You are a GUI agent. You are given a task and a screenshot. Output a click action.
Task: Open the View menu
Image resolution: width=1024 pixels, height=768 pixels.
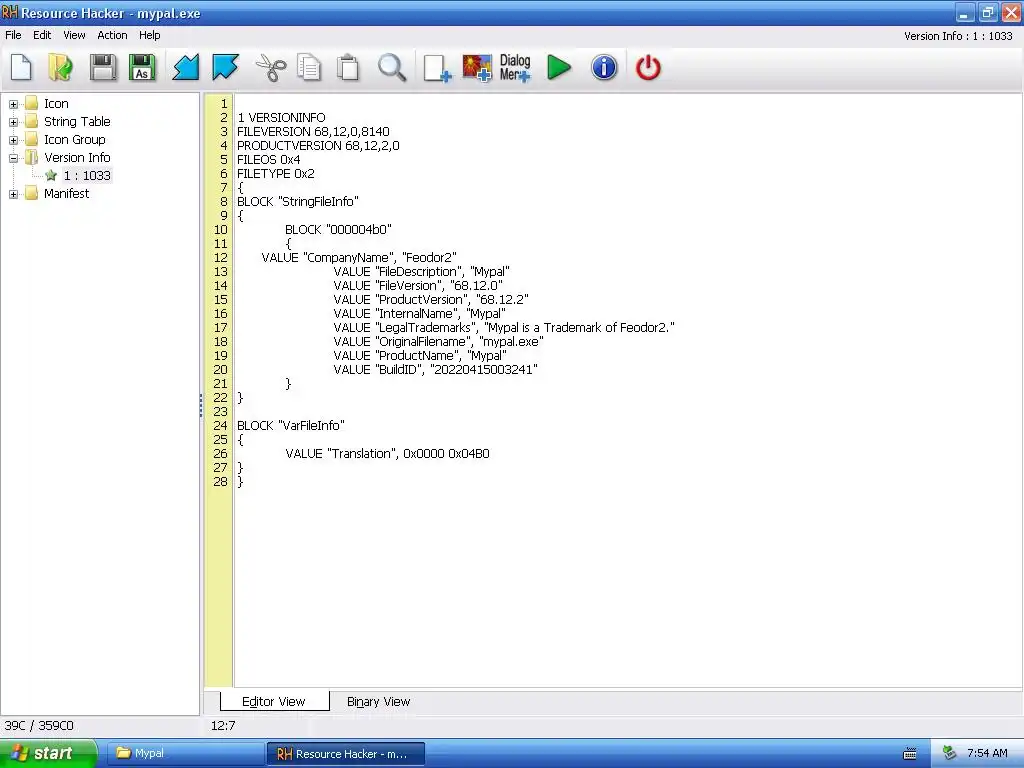(74, 35)
